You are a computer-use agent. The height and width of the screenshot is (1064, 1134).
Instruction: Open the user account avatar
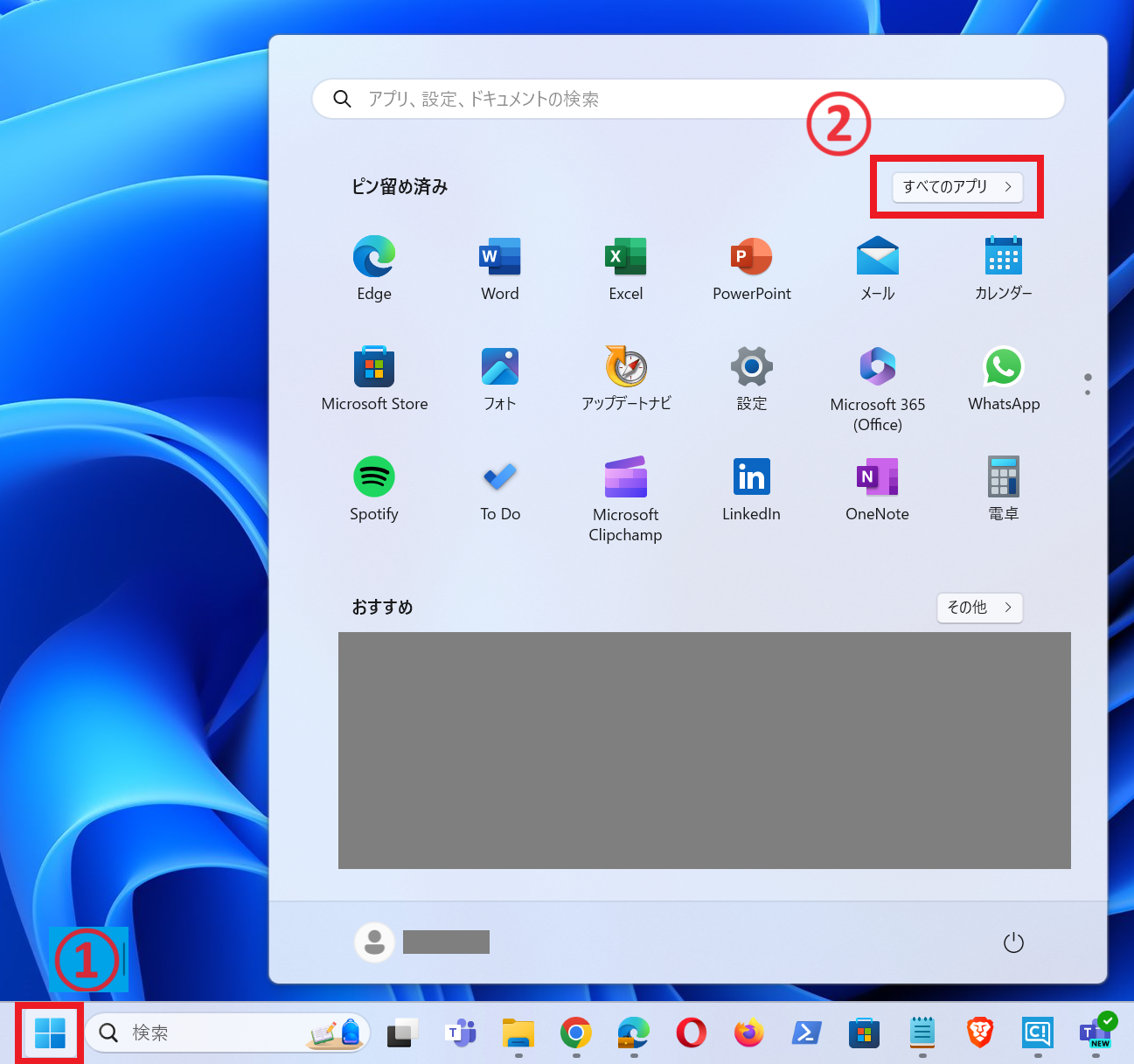(374, 942)
